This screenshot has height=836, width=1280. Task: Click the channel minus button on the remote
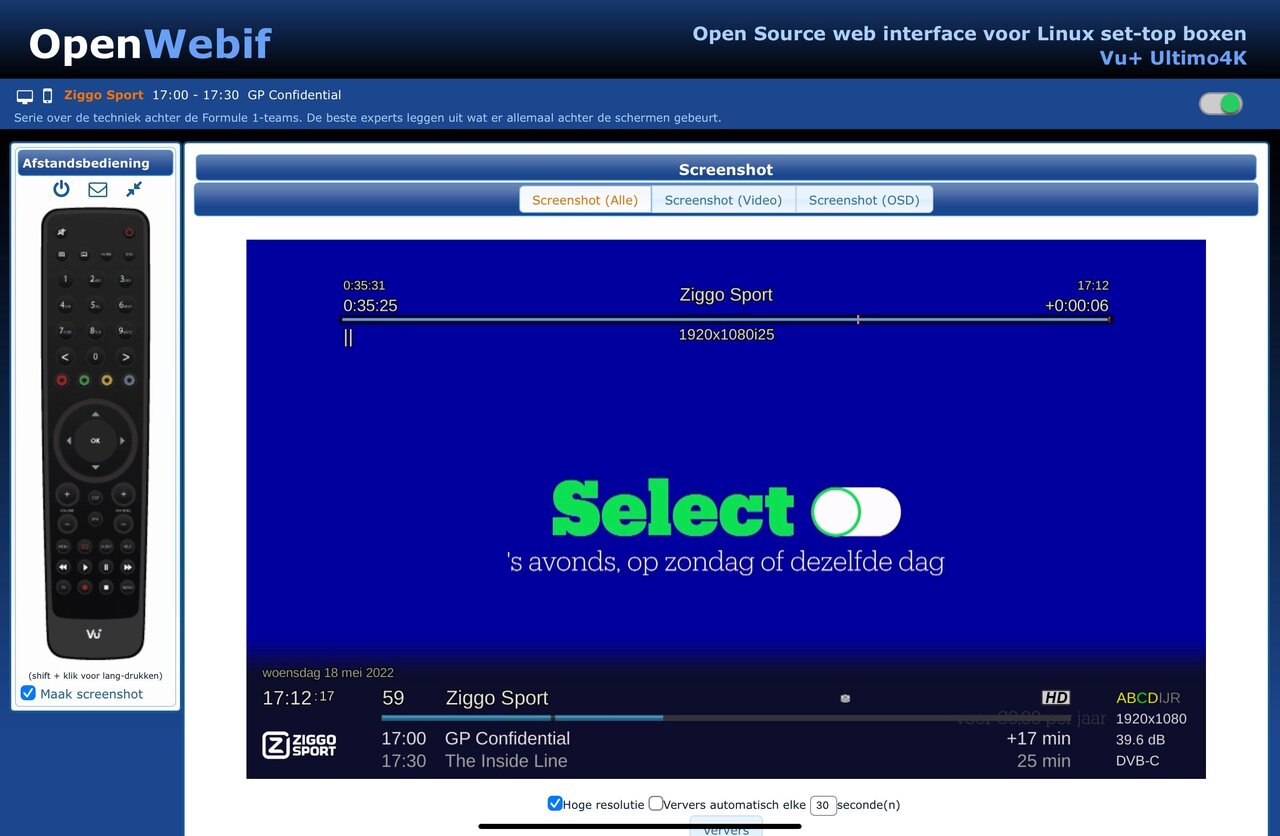(123, 523)
